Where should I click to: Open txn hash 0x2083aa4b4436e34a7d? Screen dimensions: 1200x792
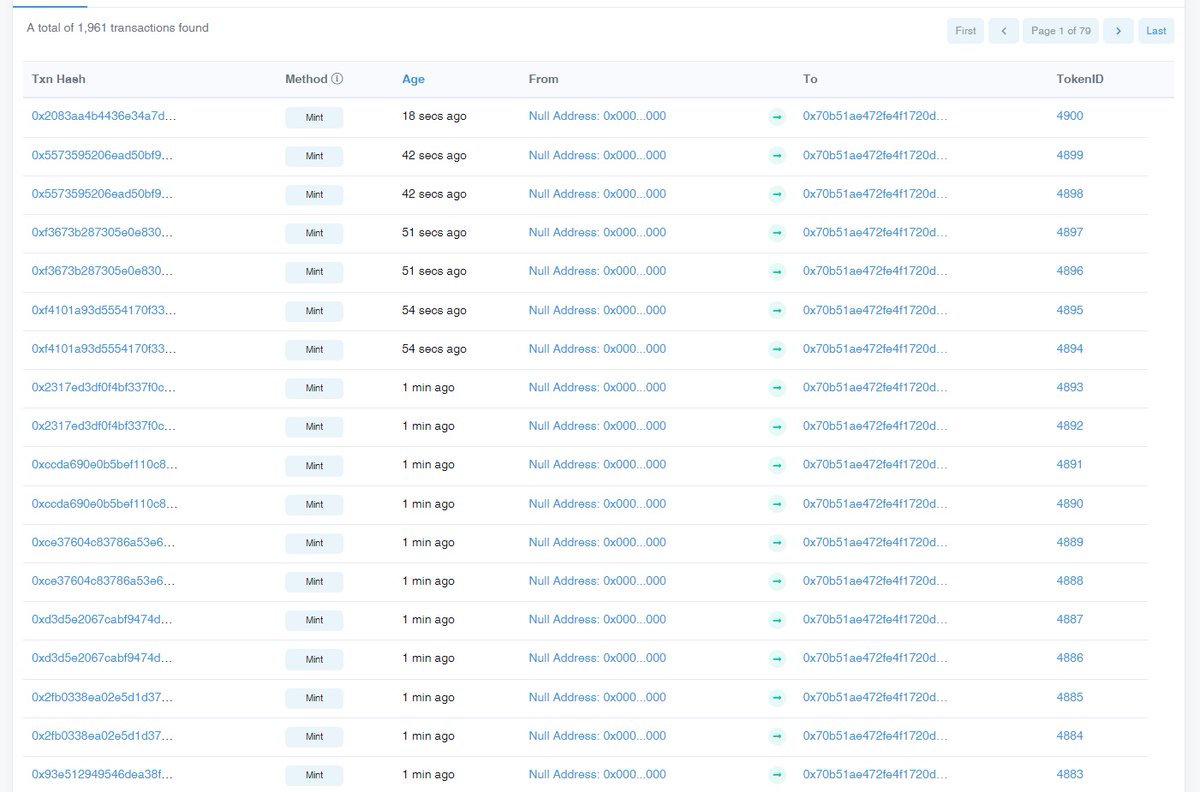(x=104, y=116)
